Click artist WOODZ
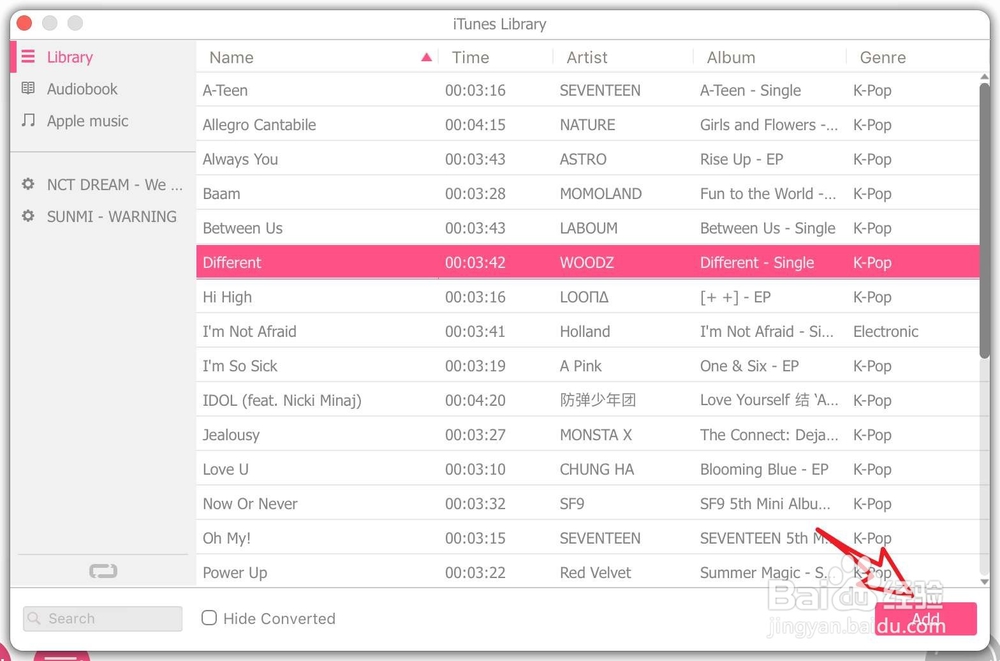 [x=587, y=262]
